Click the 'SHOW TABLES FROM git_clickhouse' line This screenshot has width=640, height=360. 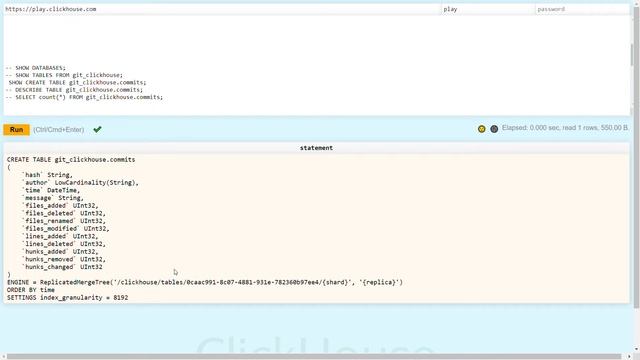click(64, 75)
